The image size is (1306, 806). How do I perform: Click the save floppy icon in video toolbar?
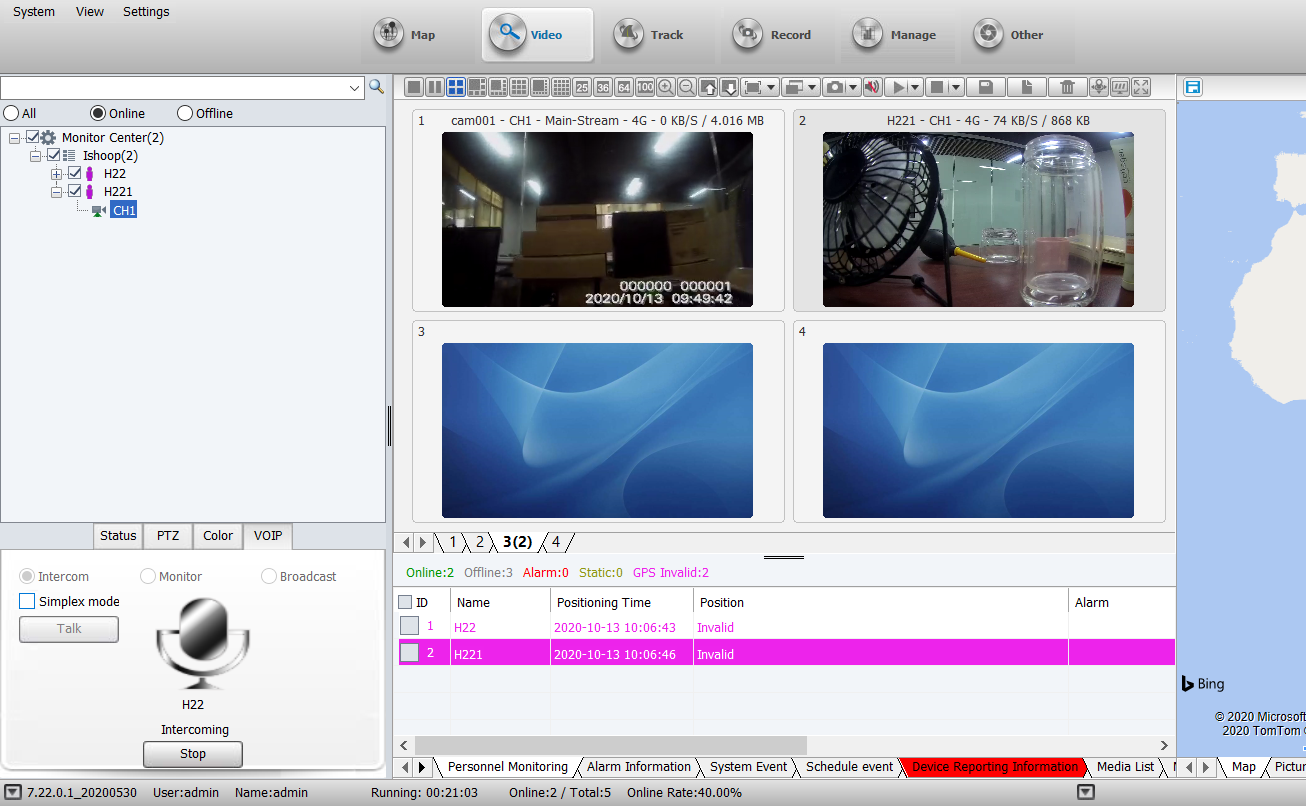pyautogui.click(x=985, y=87)
